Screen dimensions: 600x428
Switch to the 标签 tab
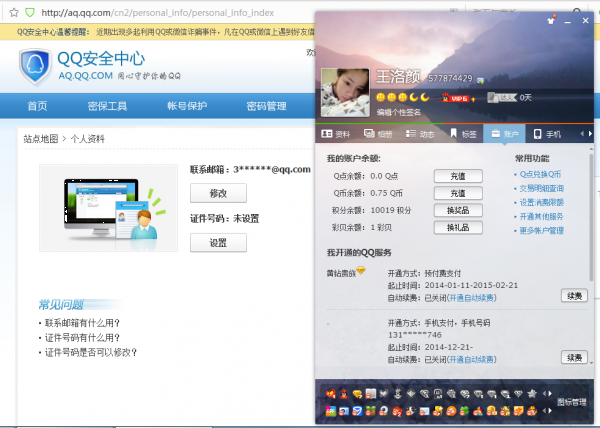click(463, 134)
